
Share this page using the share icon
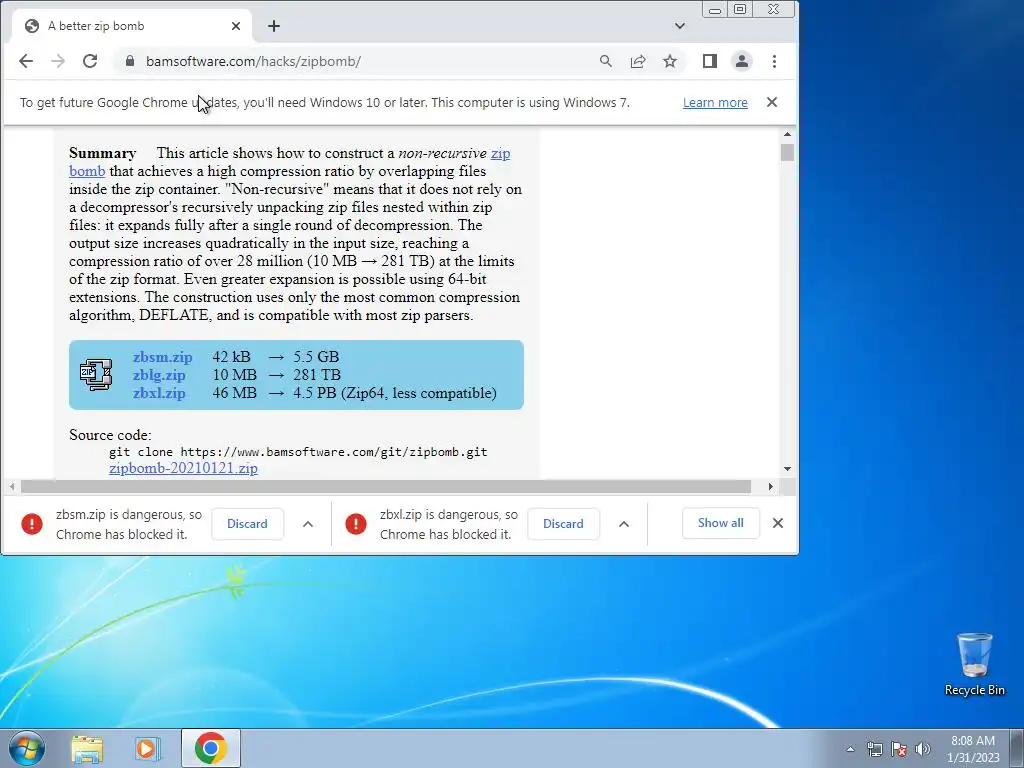pos(637,61)
